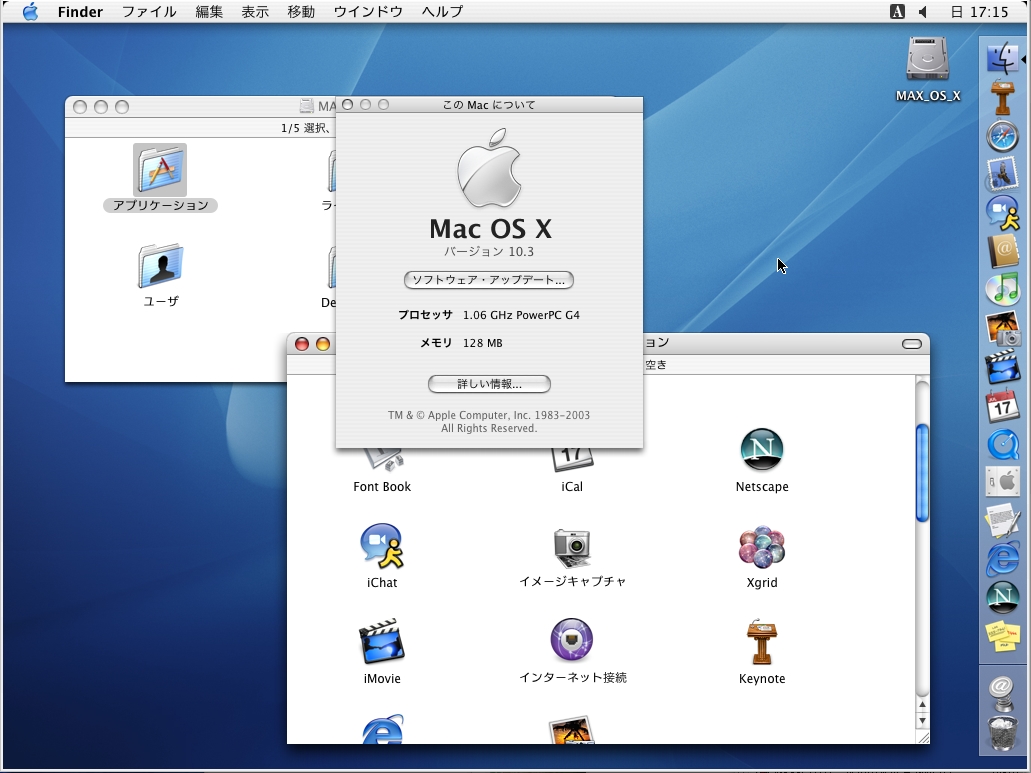Select the インターネット接続 application icon

coord(572,641)
